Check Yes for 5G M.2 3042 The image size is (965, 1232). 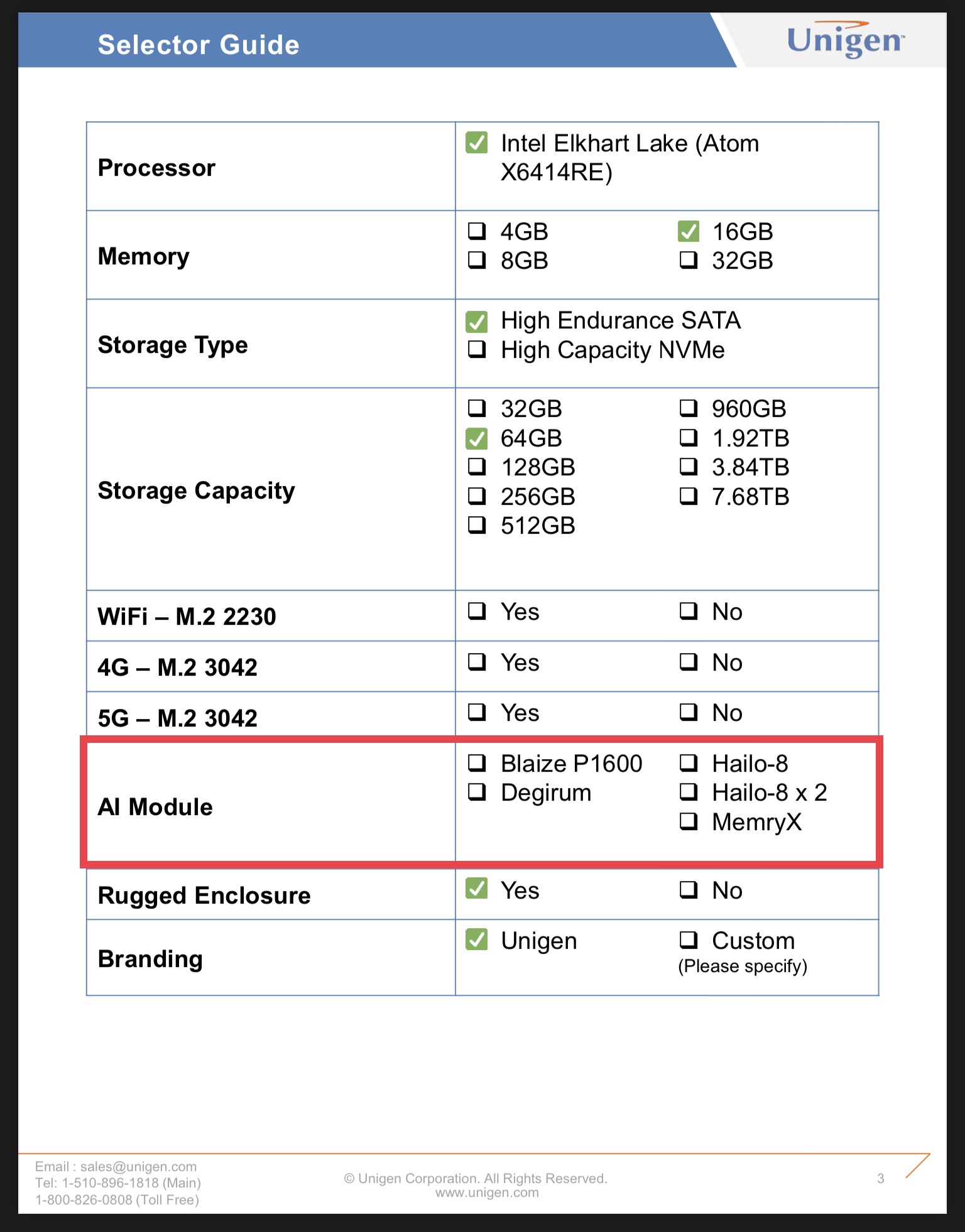[x=477, y=712]
